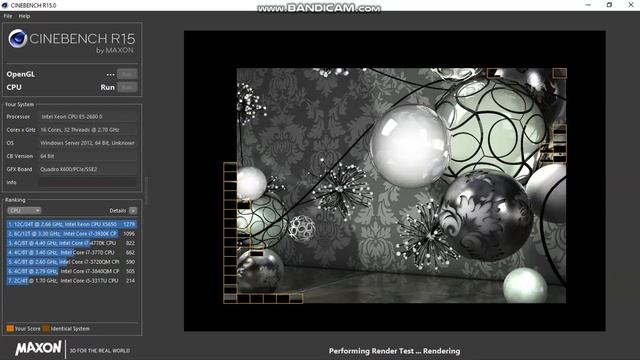Image resolution: width=640 pixels, height=360 pixels.
Task: Select the Core i7-3720QM ranking row
Action: [x=72, y=262]
